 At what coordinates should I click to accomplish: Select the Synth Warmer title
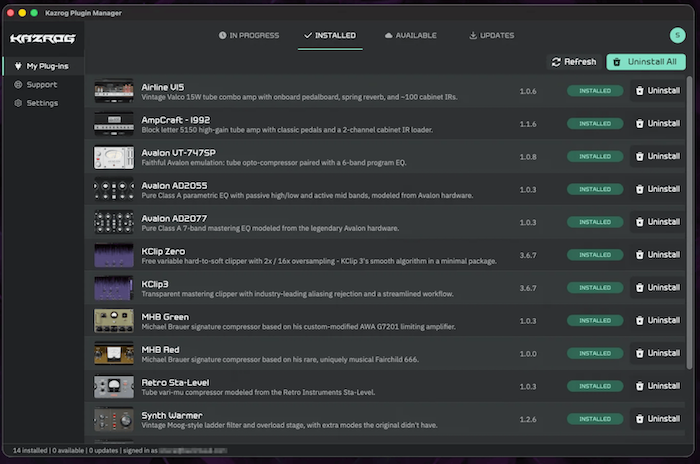click(x=172, y=415)
